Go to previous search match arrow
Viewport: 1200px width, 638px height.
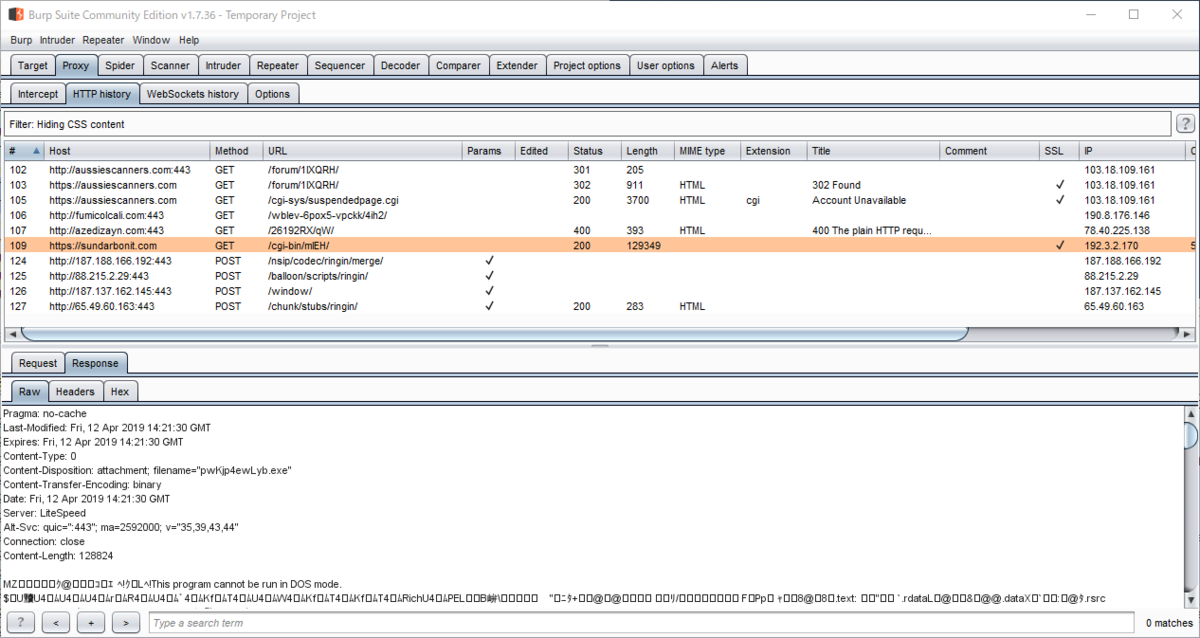tap(57, 622)
